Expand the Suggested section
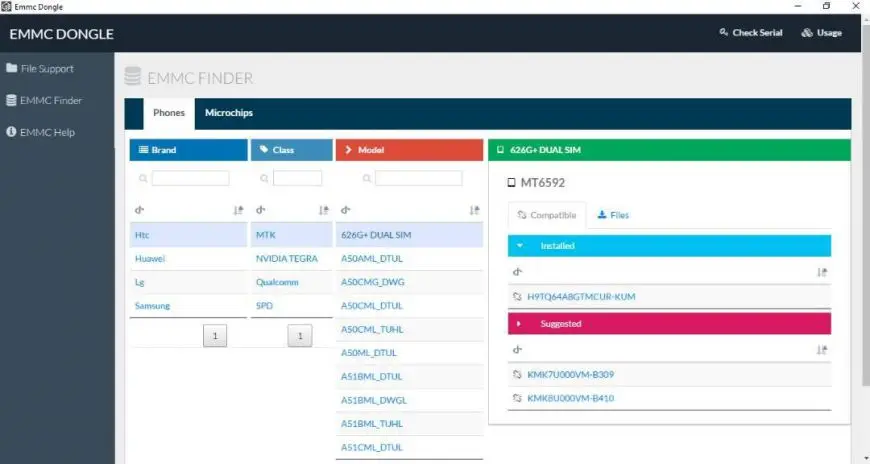This screenshot has height=464, width=870. [669, 324]
